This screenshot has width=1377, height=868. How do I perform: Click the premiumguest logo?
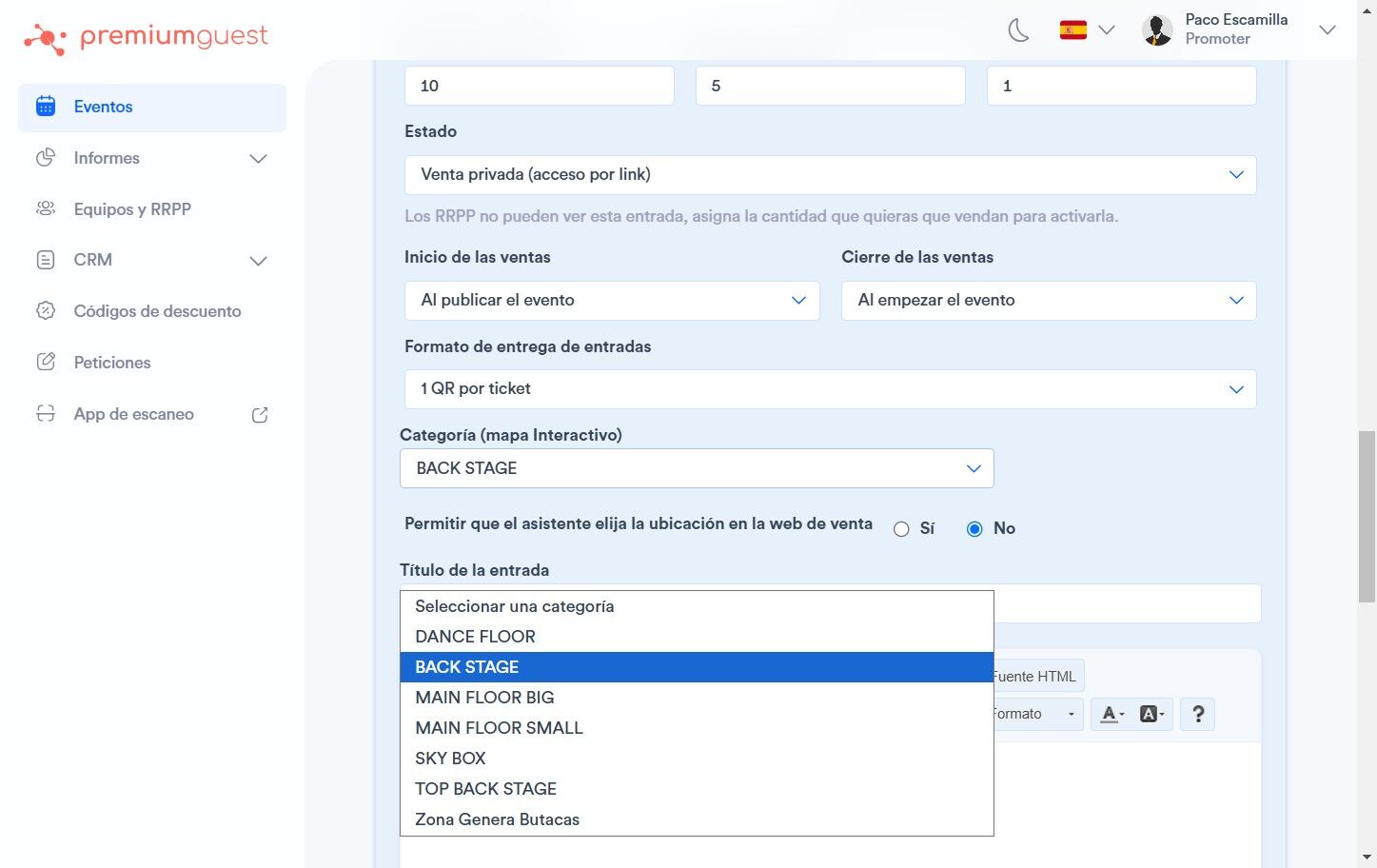coord(146,38)
